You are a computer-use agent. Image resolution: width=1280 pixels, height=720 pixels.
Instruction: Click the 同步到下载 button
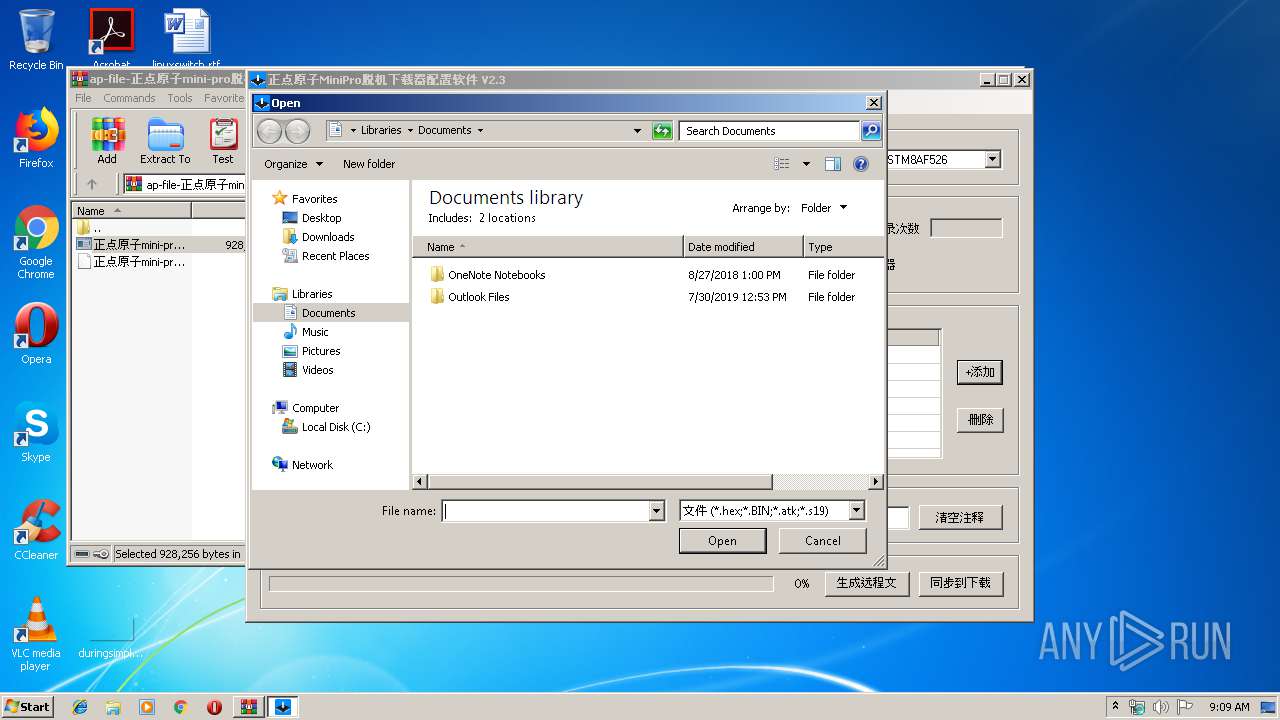960,583
